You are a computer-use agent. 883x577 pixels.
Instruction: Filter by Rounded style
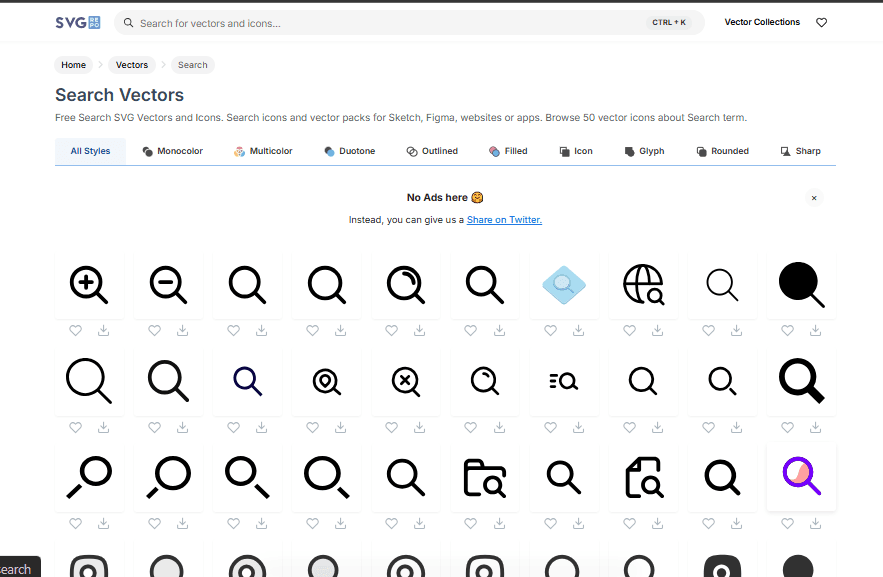click(723, 151)
